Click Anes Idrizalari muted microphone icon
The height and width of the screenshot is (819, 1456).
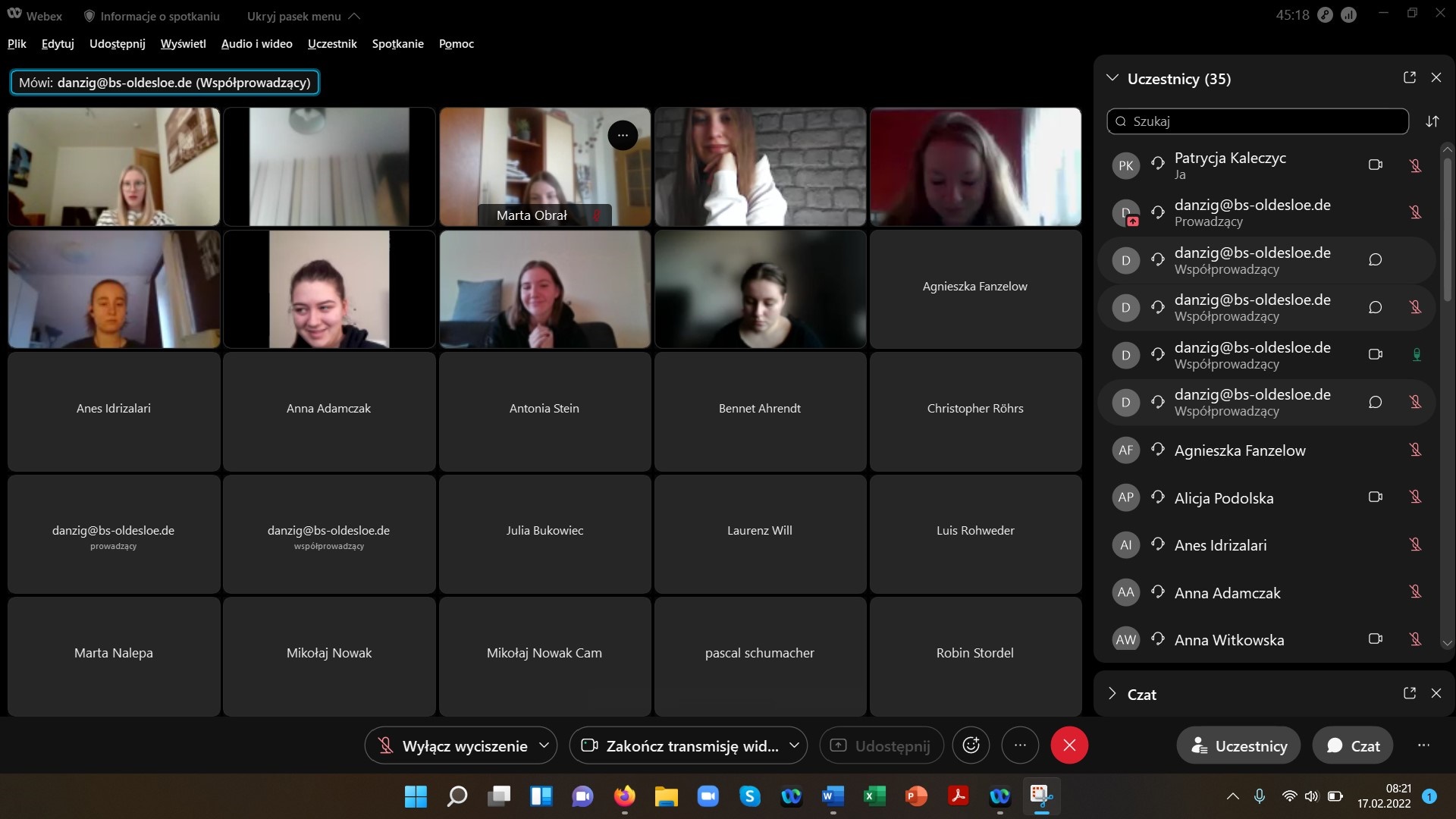pyautogui.click(x=1415, y=544)
